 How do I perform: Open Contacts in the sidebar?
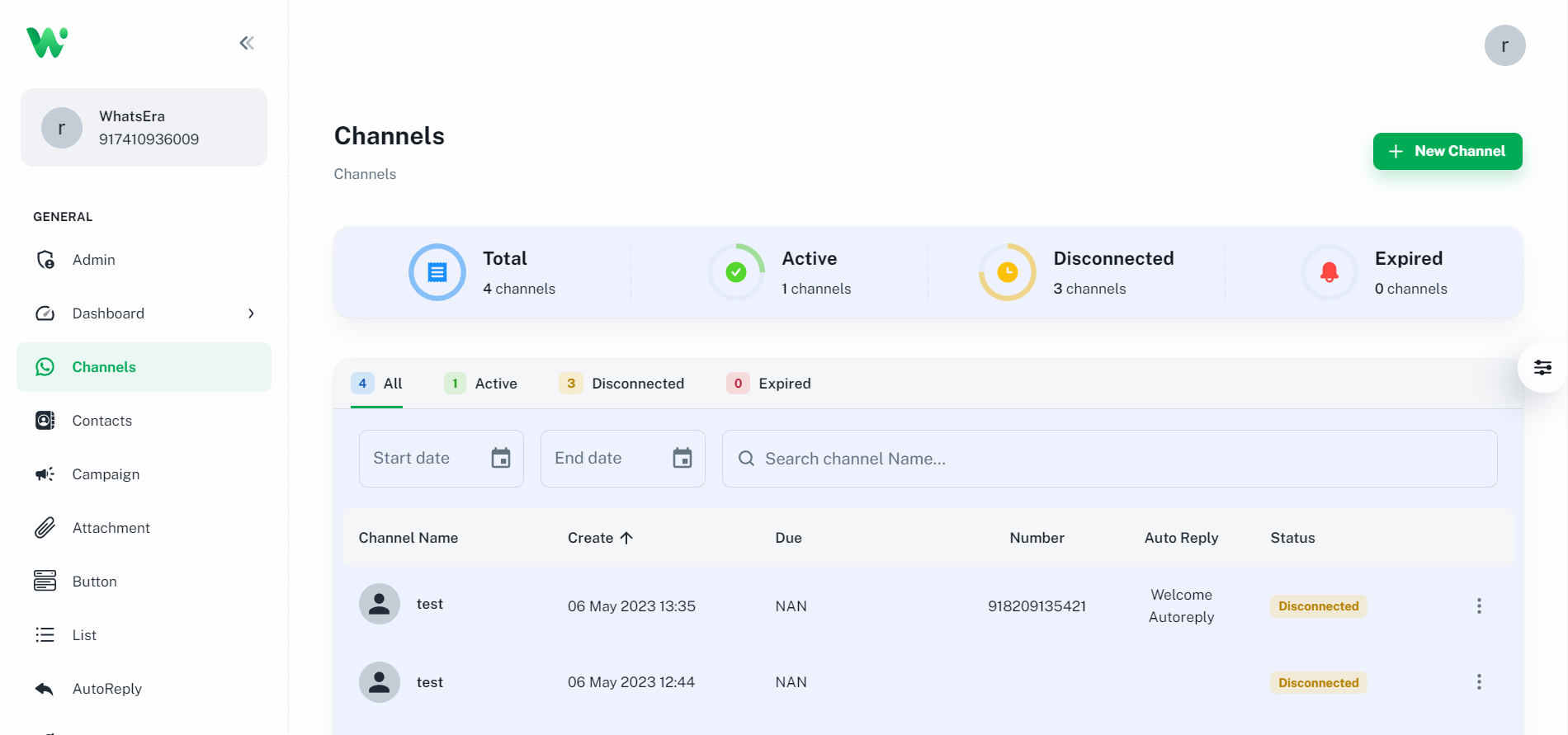(102, 421)
